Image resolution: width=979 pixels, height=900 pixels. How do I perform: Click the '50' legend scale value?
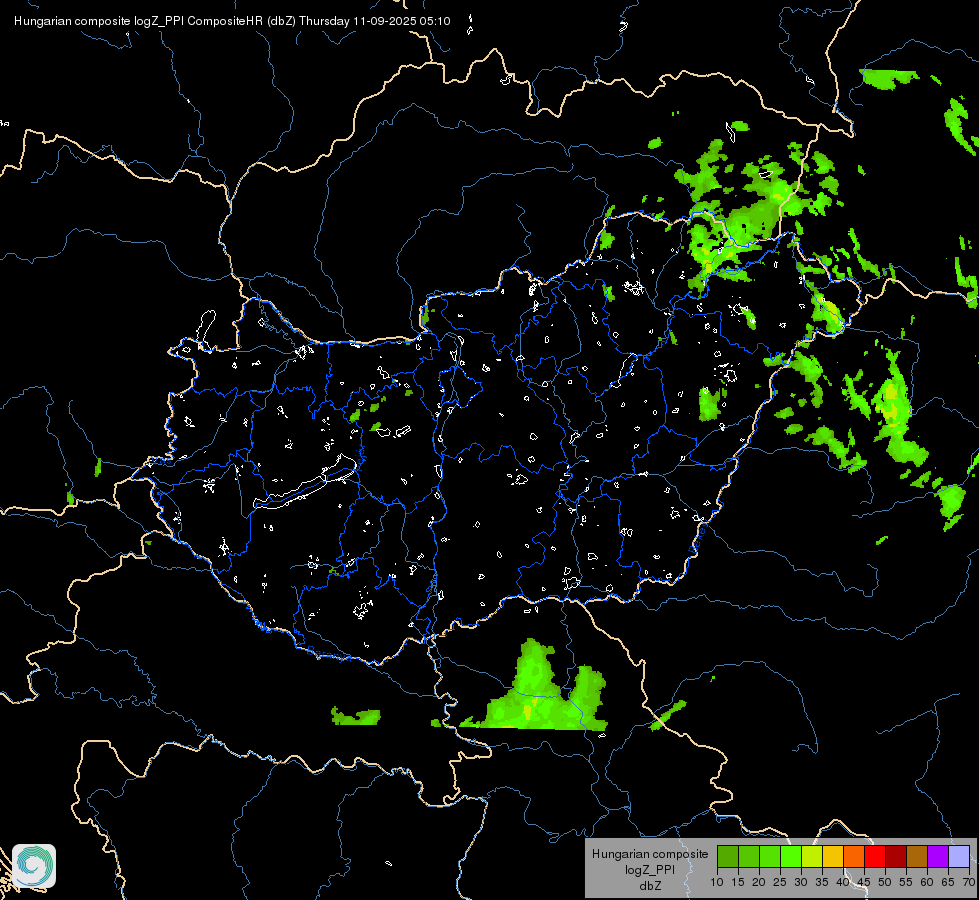coord(885,882)
